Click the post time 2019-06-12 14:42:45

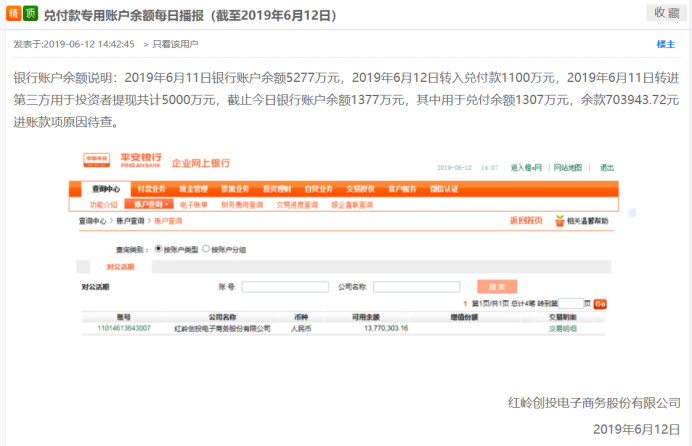[x=89, y=44]
